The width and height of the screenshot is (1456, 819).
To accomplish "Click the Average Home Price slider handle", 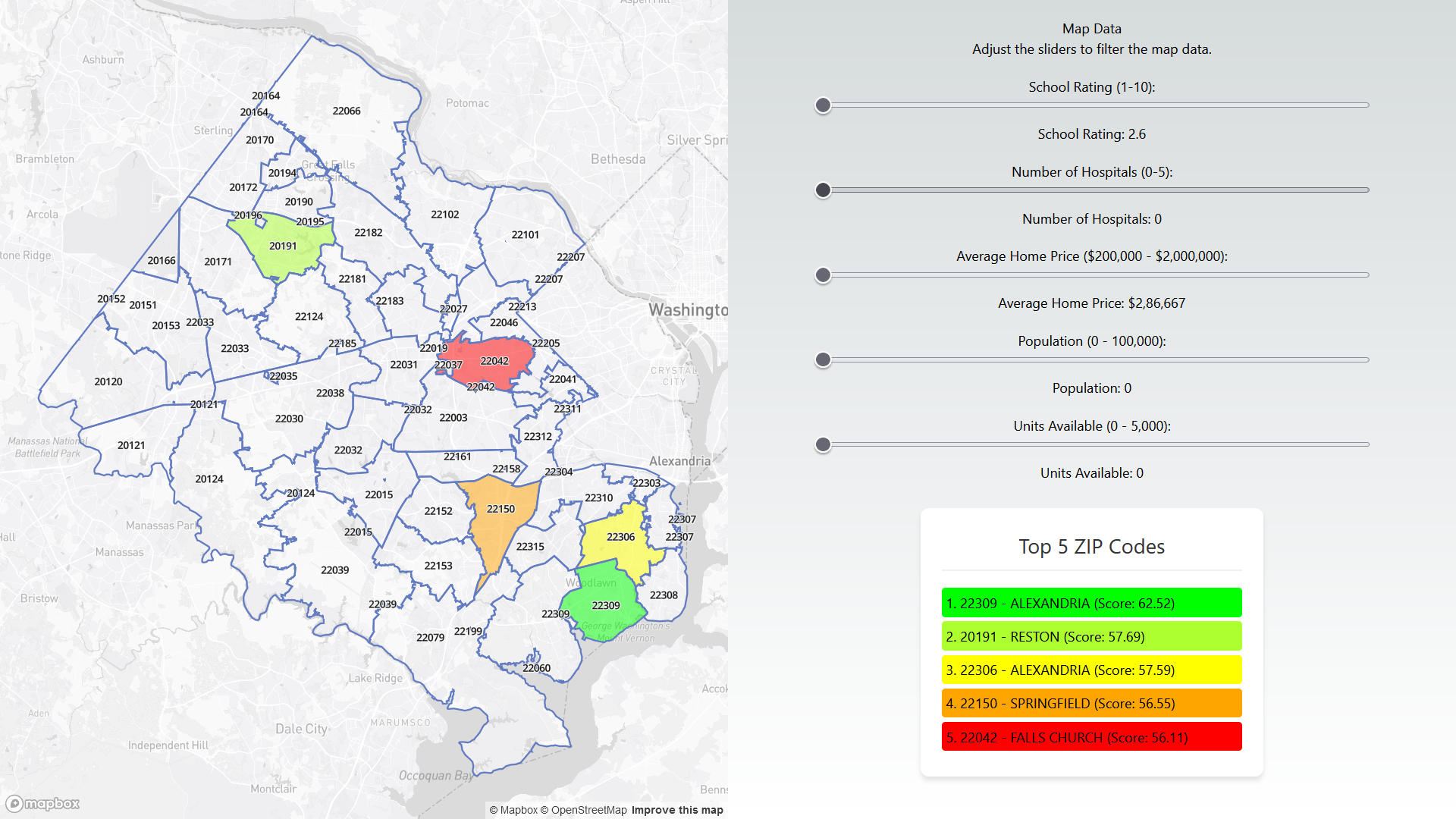I will (x=823, y=275).
